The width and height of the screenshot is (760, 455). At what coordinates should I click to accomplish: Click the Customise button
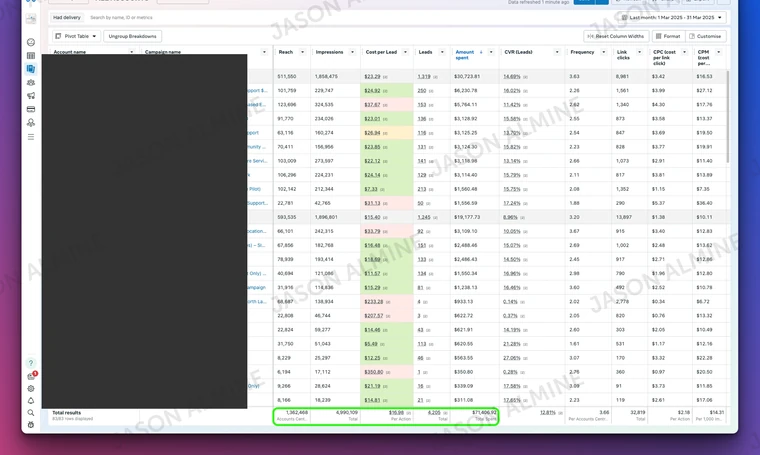click(x=705, y=36)
